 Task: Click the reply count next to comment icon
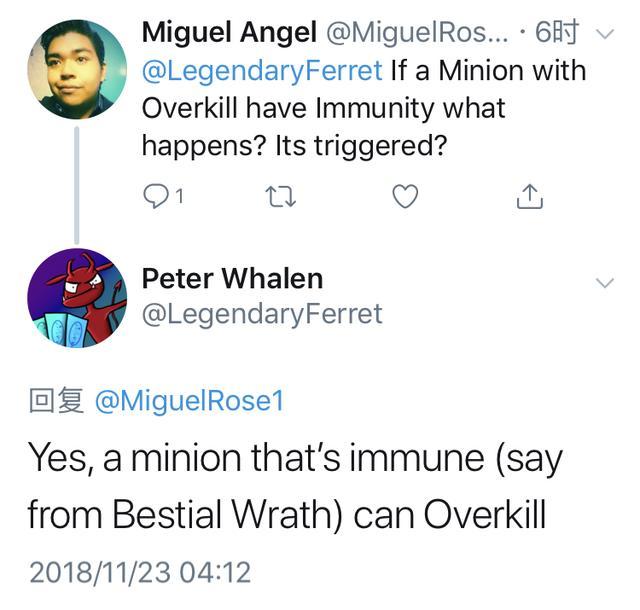[178, 198]
